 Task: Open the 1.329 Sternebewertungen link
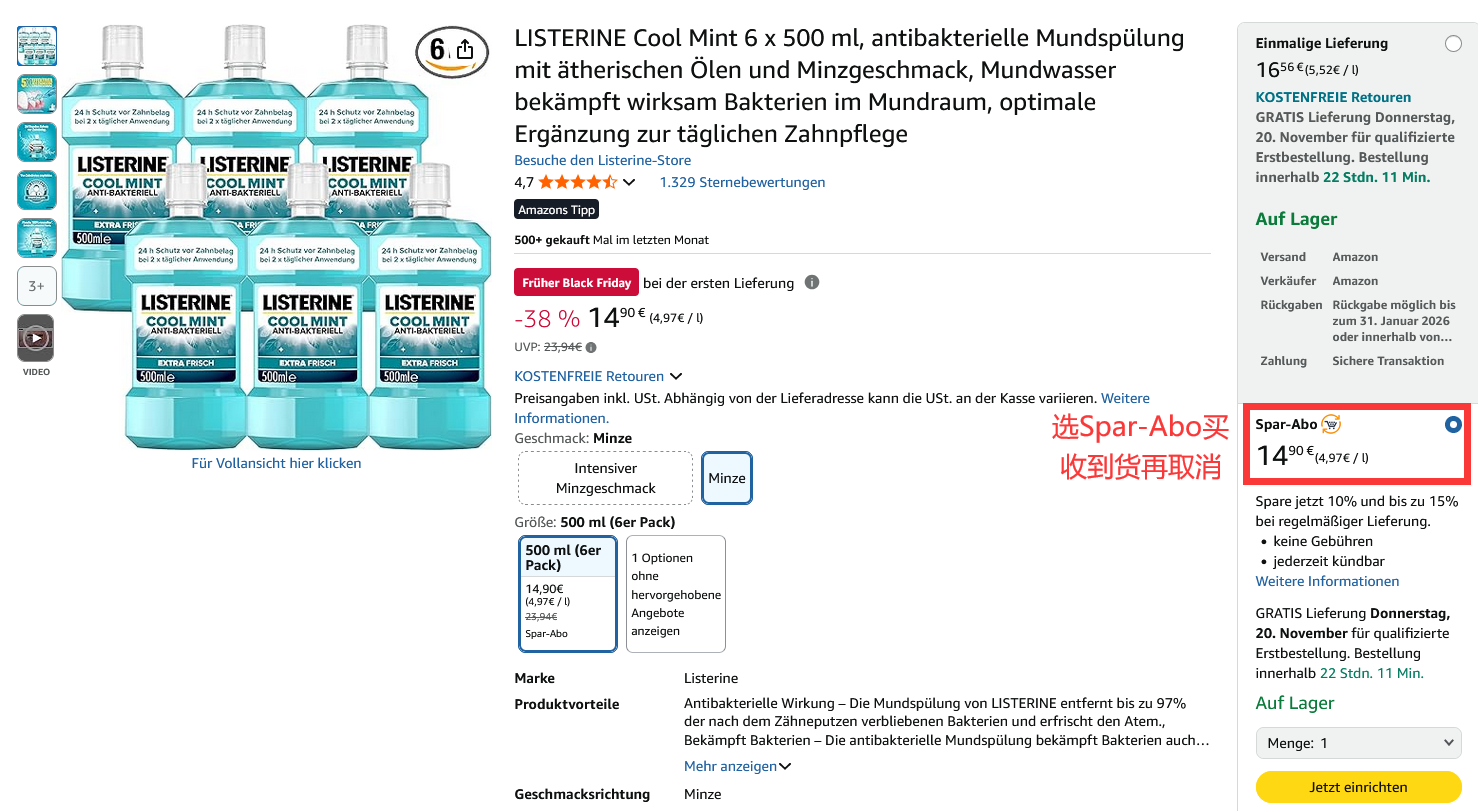742,182
